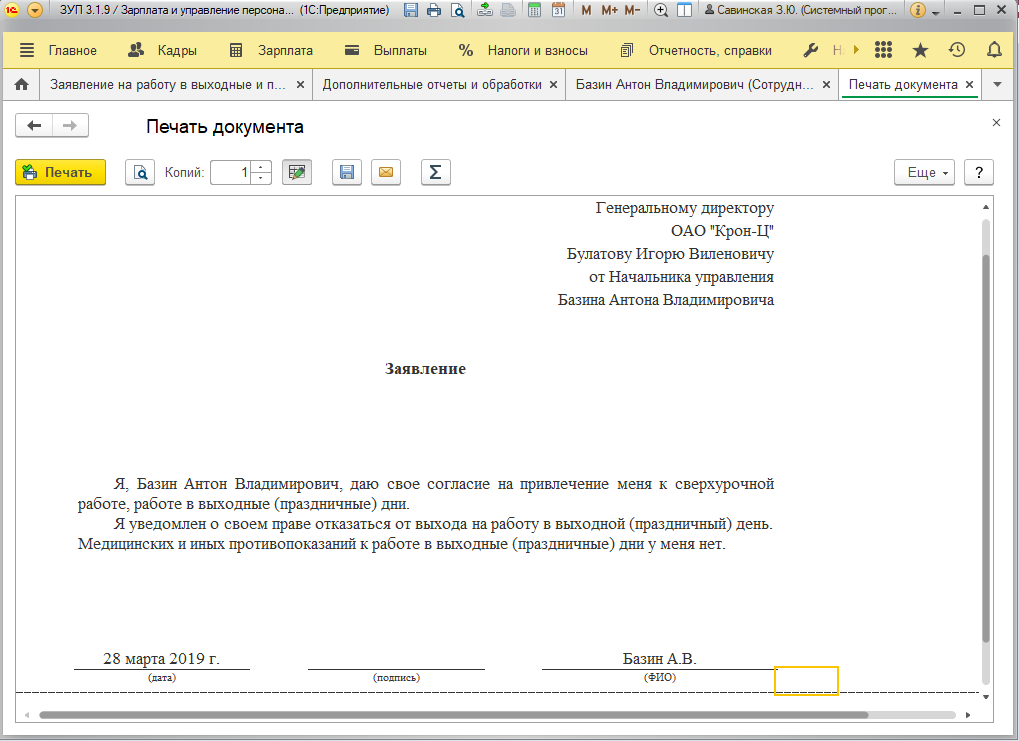Click the printer icon in title bar
This screenshot has width=1019, height=741.
point(434,10)
